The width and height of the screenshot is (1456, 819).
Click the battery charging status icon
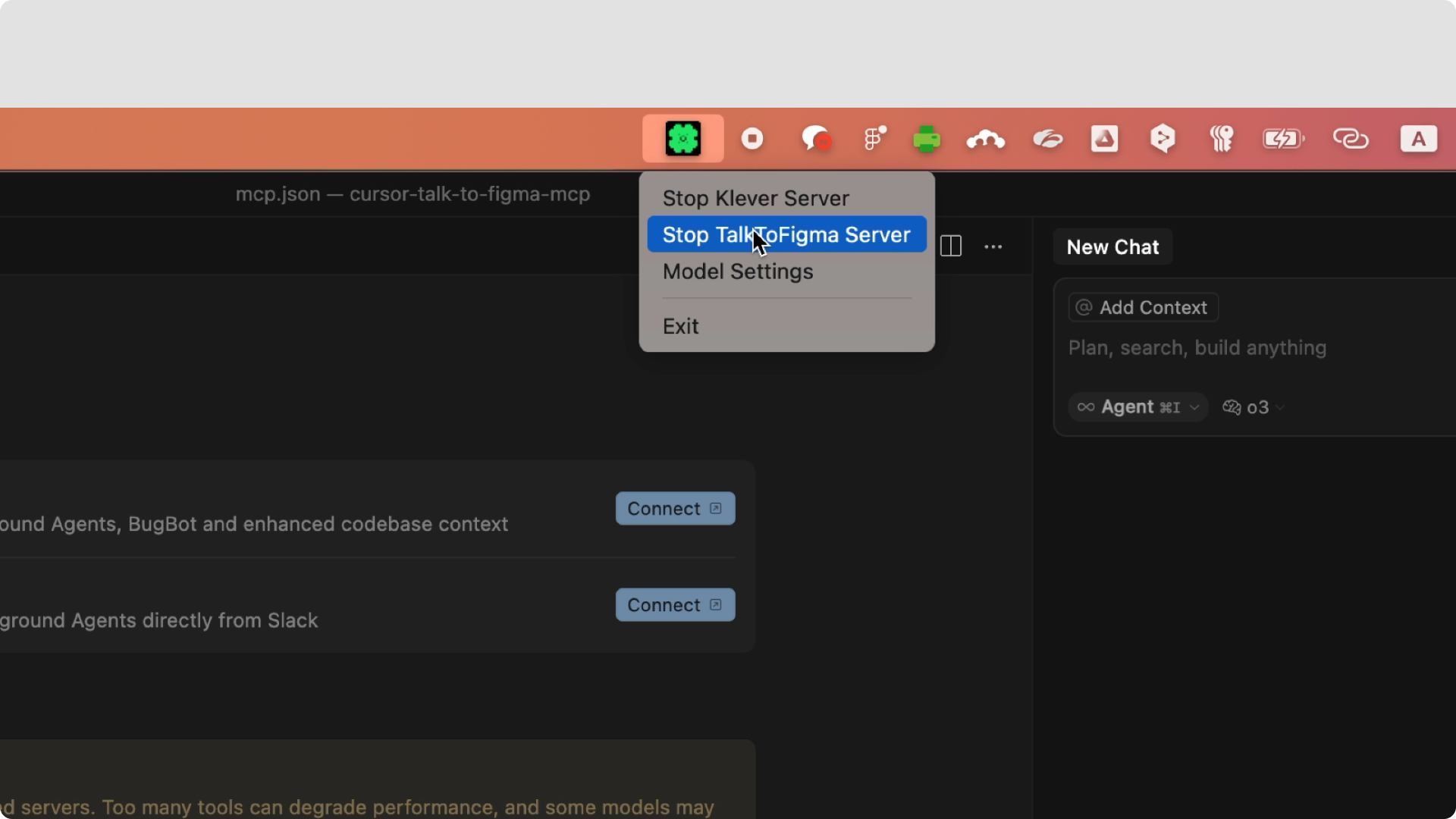1282,139
